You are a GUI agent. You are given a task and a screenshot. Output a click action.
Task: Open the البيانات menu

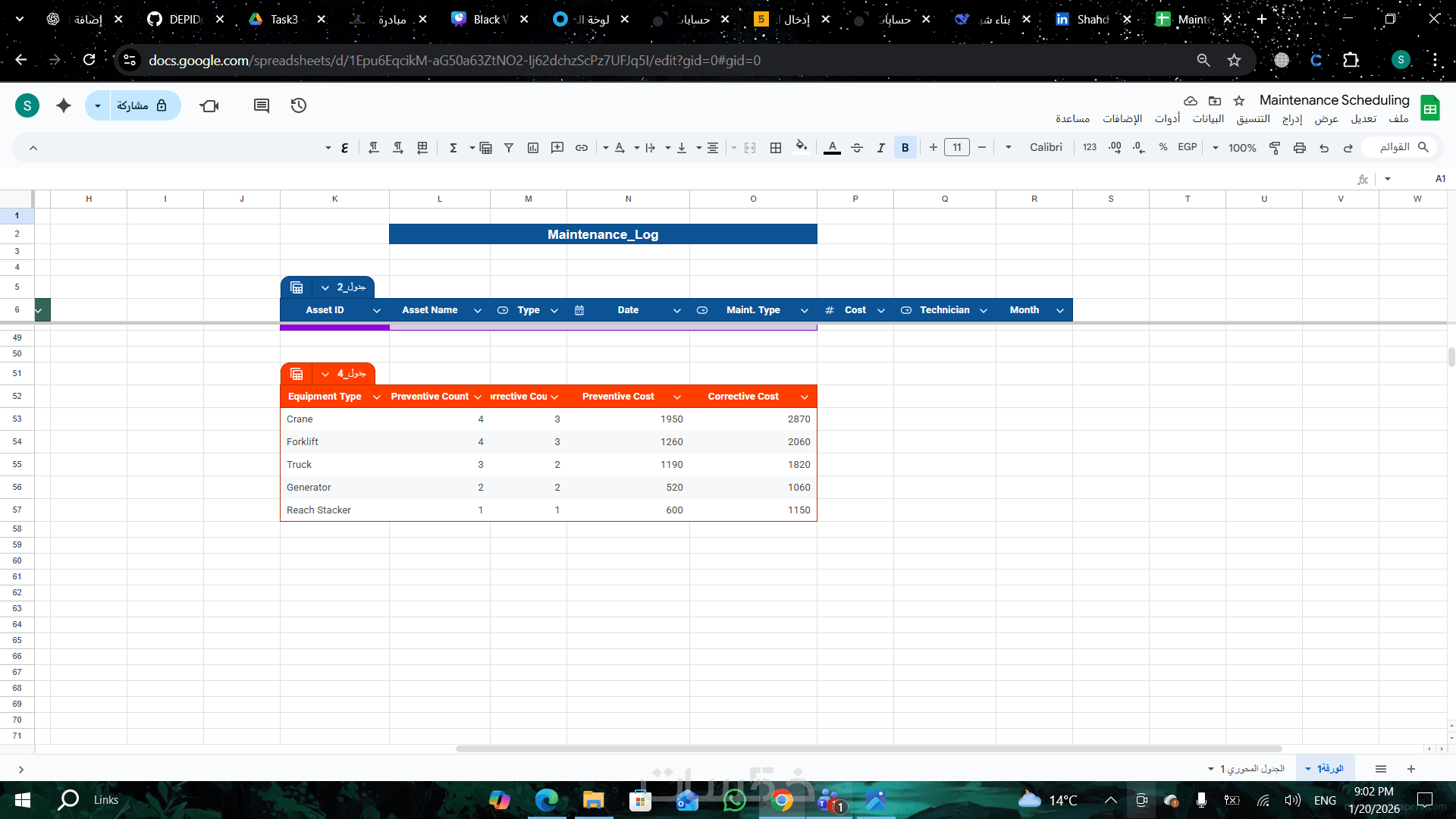[x=1208, y=119]
